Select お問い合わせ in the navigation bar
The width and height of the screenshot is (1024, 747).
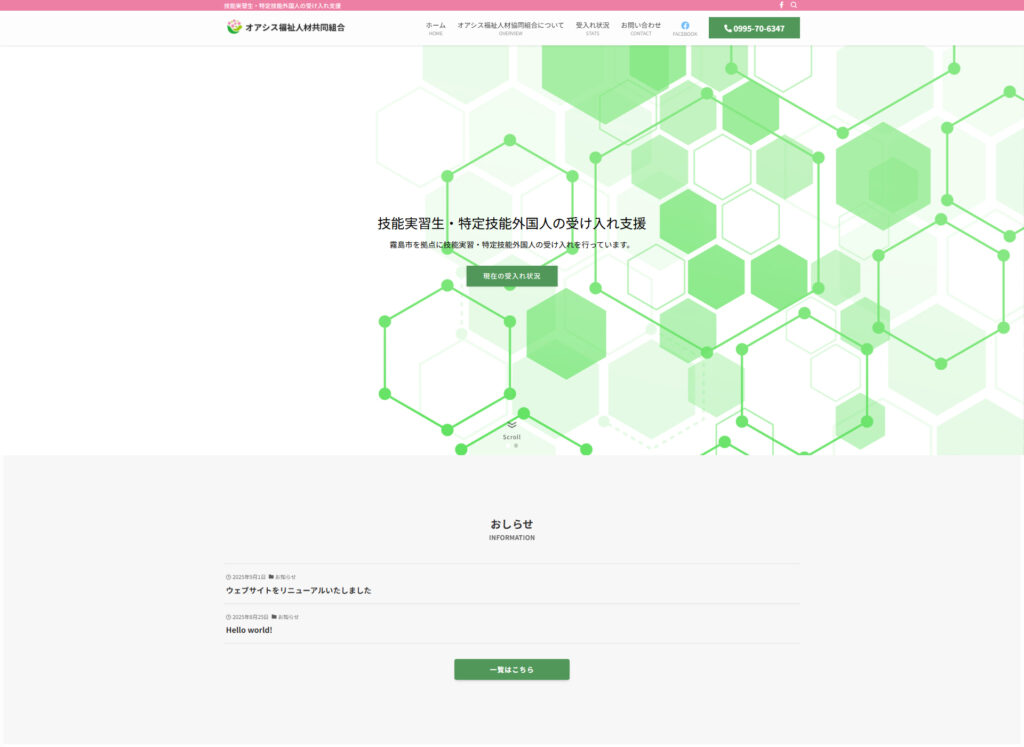640,27
